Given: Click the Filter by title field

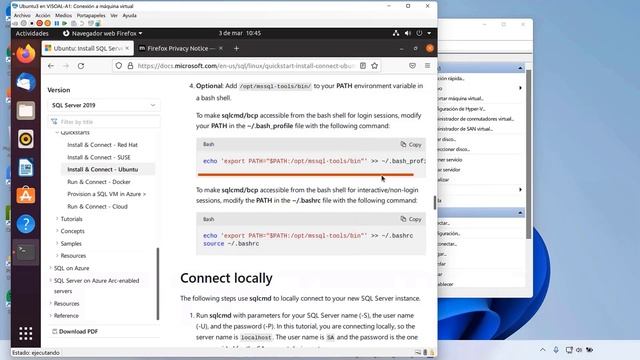Looking at the screenshot, I should pyautogui.click(x=104, y=122).
